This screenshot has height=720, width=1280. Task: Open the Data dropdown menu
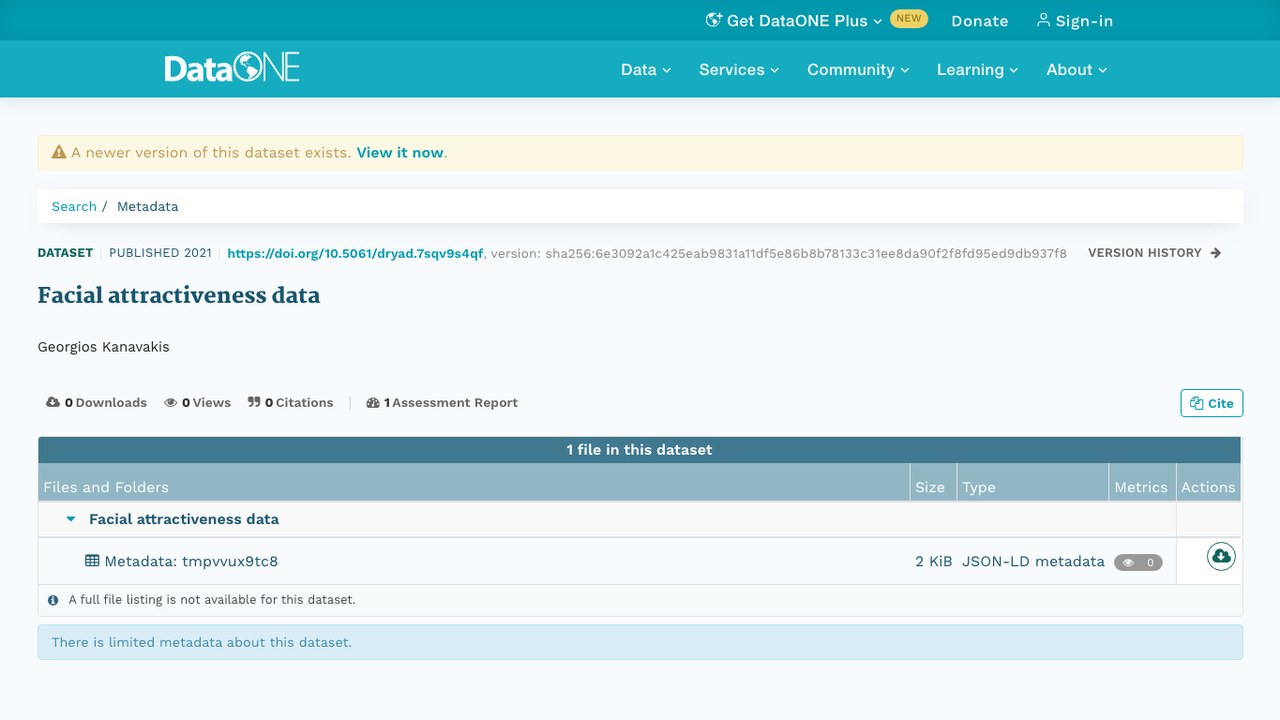[646, 69]
